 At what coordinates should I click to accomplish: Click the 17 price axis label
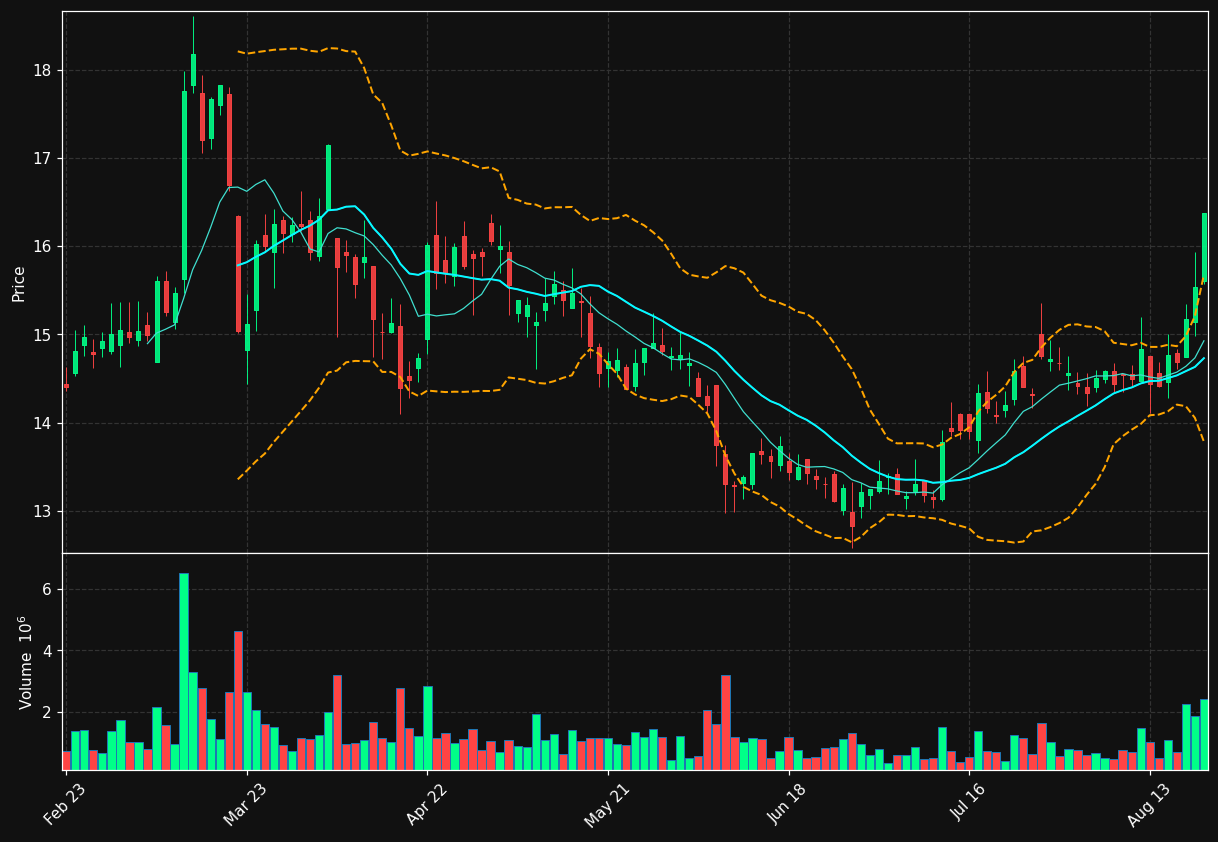43,159
